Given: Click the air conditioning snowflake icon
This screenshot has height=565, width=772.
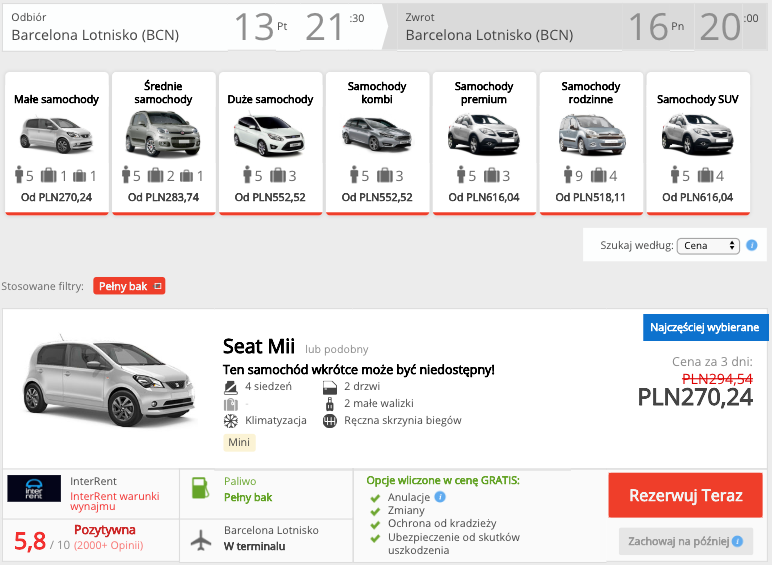Looking at the screenshot, I should tap(230, 421).
